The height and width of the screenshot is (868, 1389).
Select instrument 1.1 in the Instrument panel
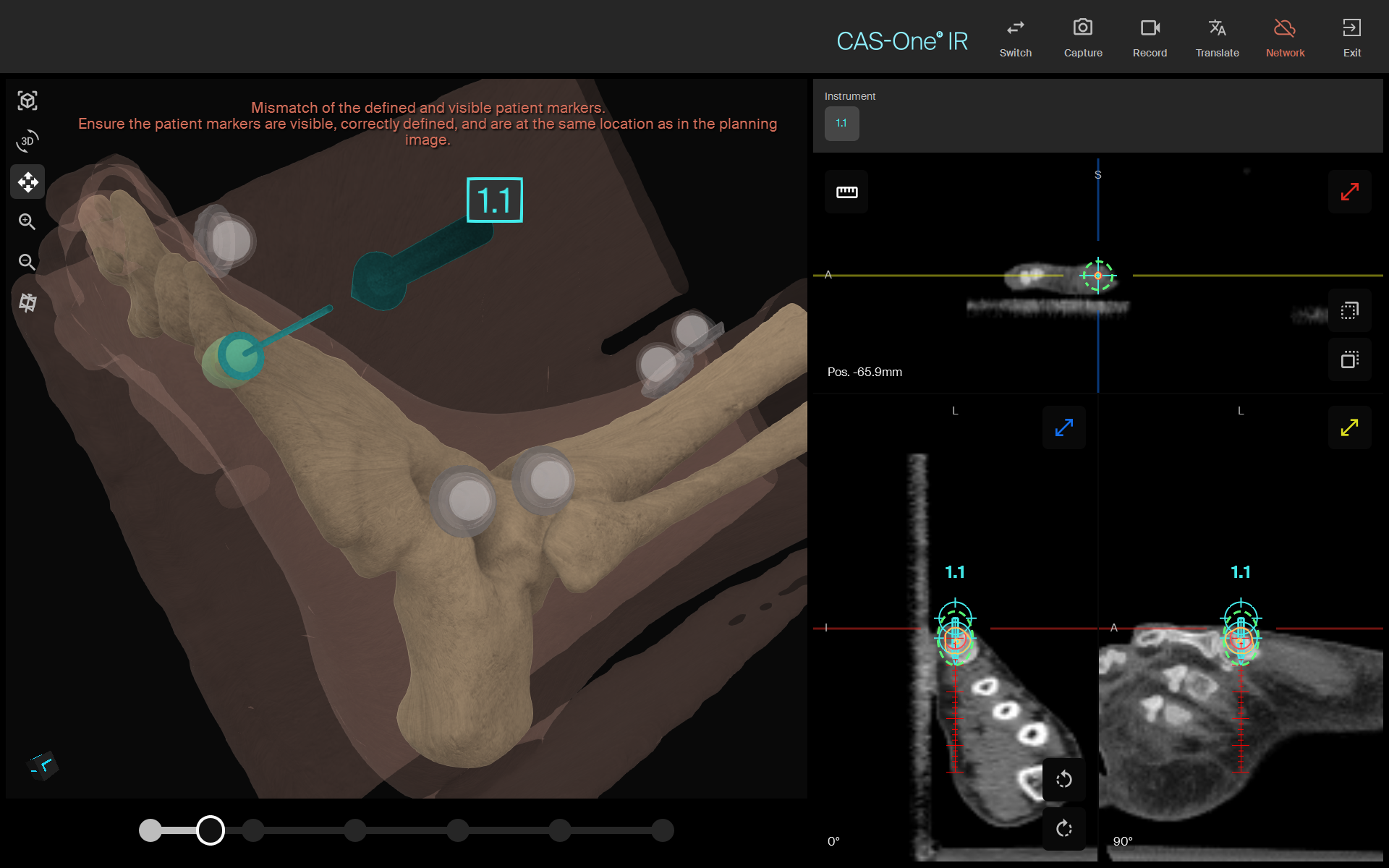point(841,123)
